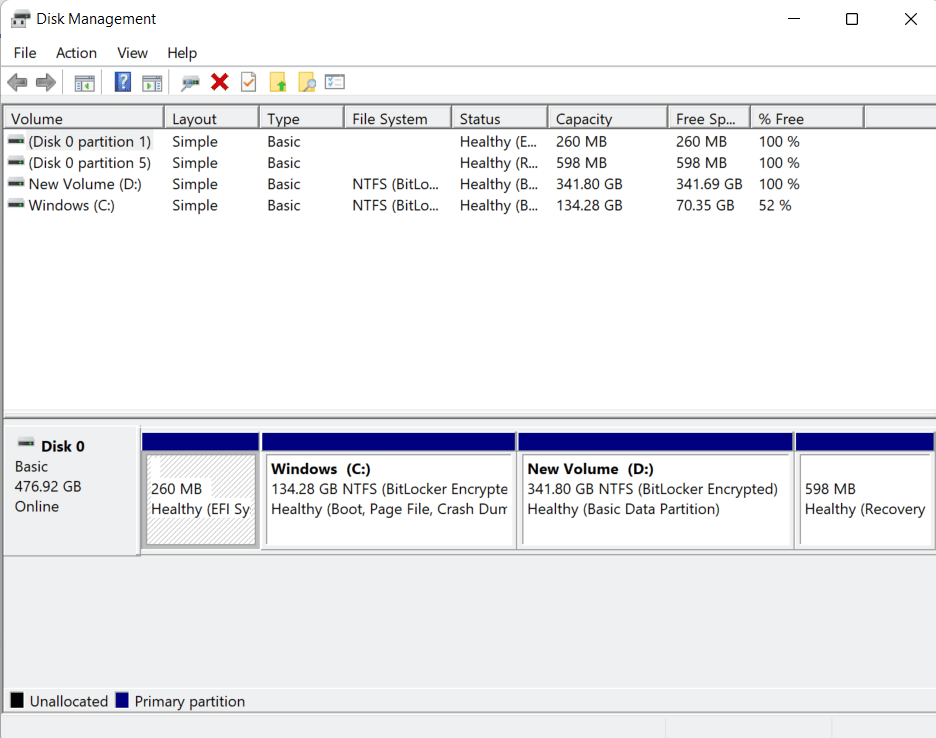Open the Action menu
The width and height of the screenshot is (936, 738).
tap(76, 53)
